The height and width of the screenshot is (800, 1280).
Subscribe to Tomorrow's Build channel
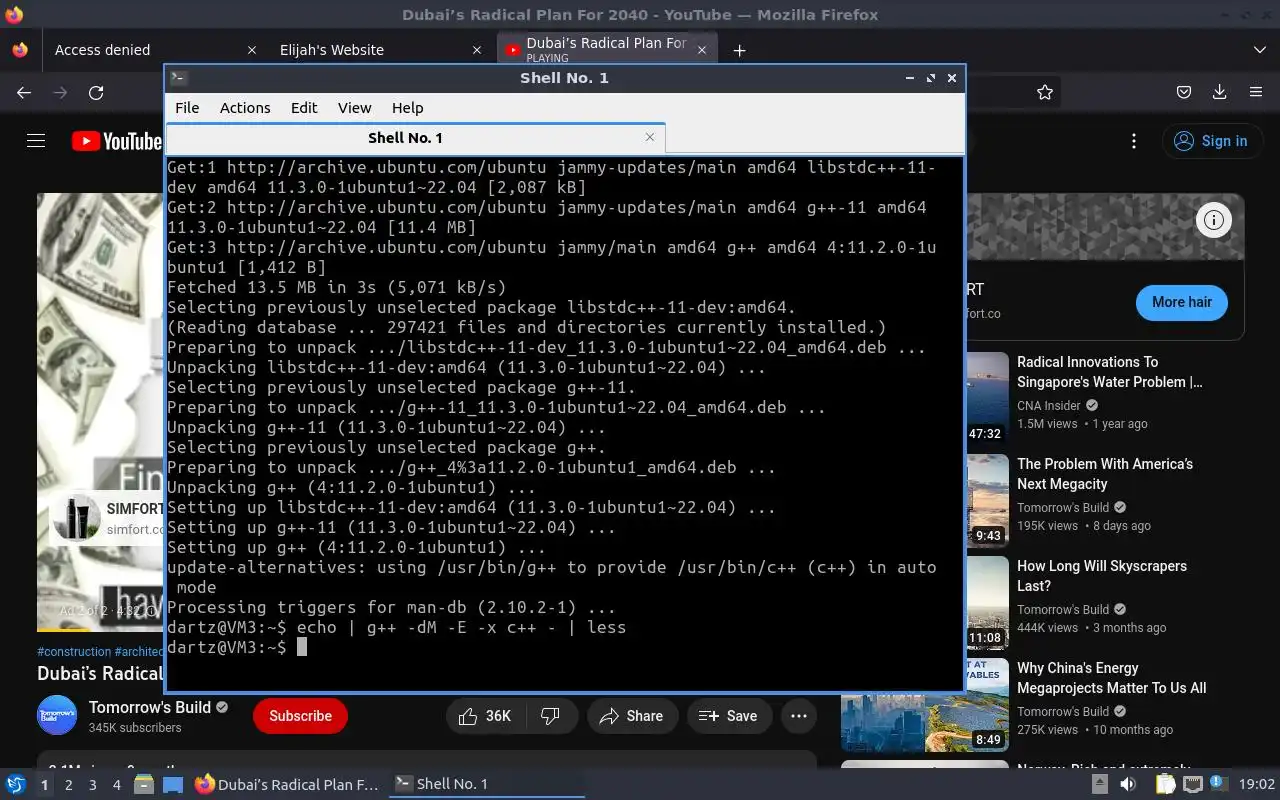point(300,716)
